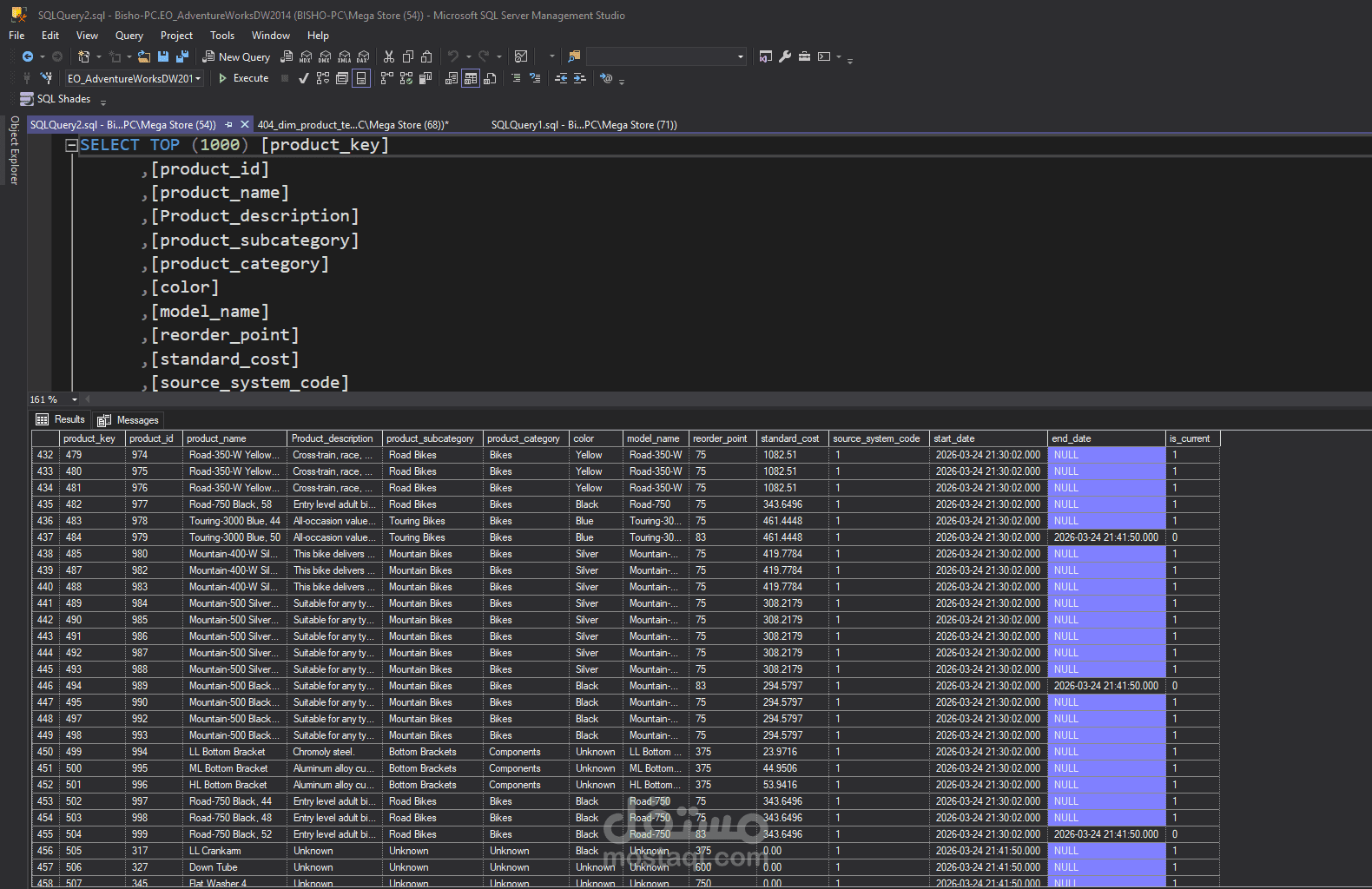The image size is (1372, 889).
Task: Click the Database Engine Query icon
Action: click(286, 56)
